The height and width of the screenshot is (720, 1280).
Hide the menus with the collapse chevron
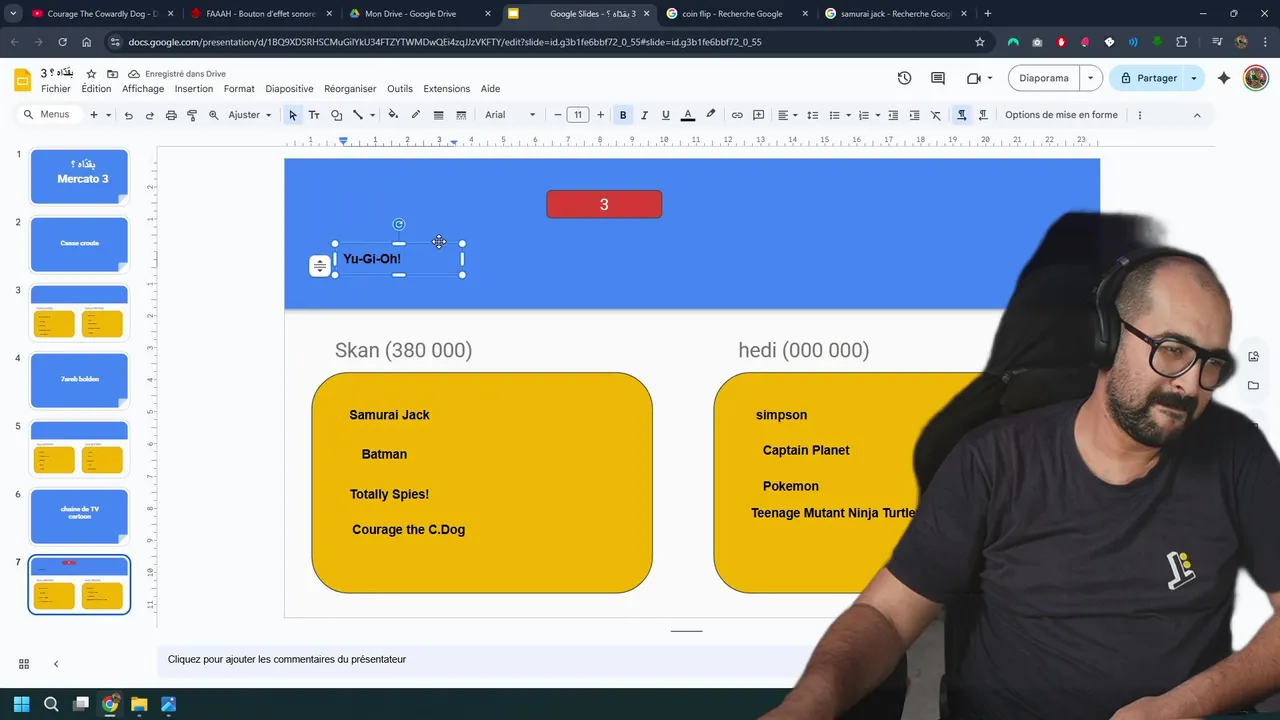[x=1197, y=115]
